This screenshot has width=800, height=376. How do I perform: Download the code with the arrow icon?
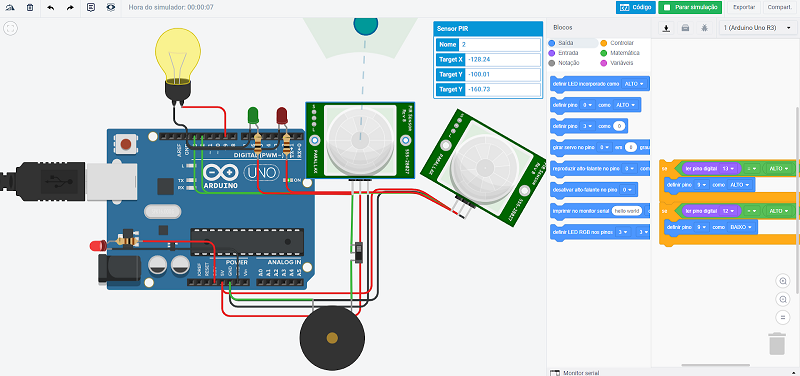pyautogui.click(x=666, y=28)
